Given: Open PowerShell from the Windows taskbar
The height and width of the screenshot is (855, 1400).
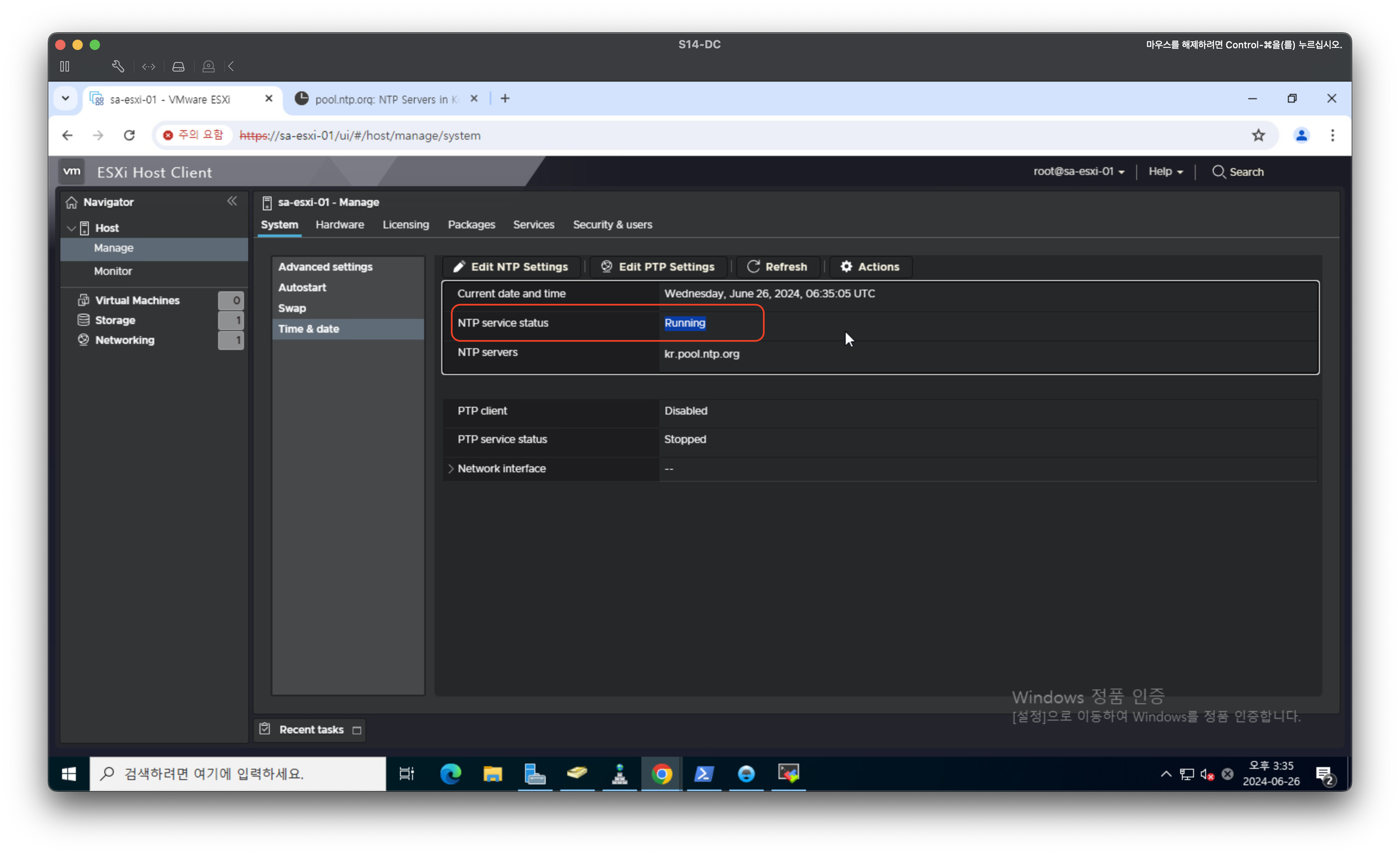Looking at the screenshot, I should pos(703,773).
